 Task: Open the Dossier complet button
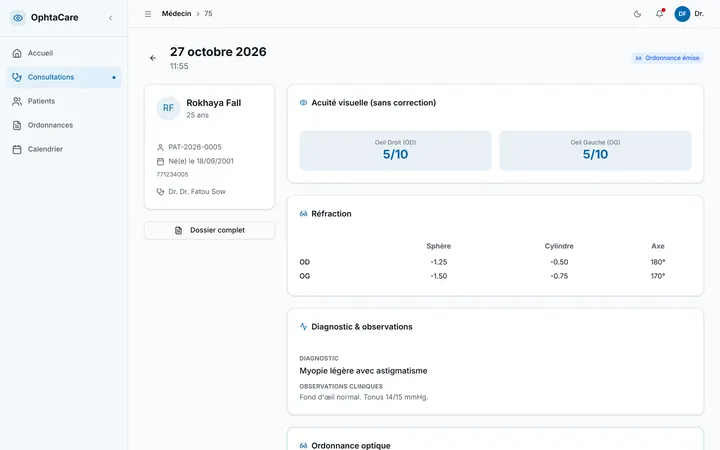(x=209, y=230)
